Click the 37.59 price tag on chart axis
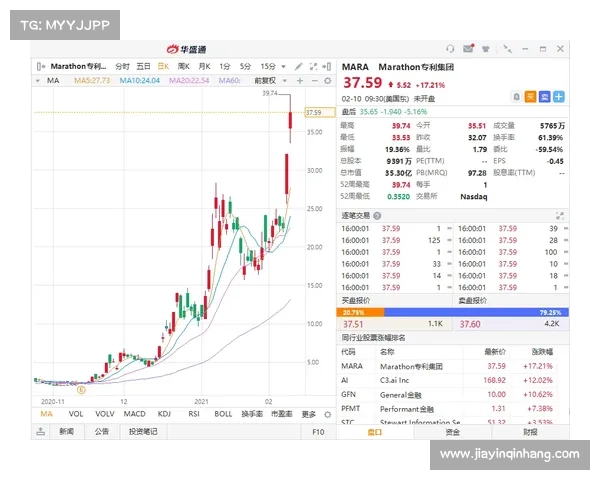 [x=320, y=113]
